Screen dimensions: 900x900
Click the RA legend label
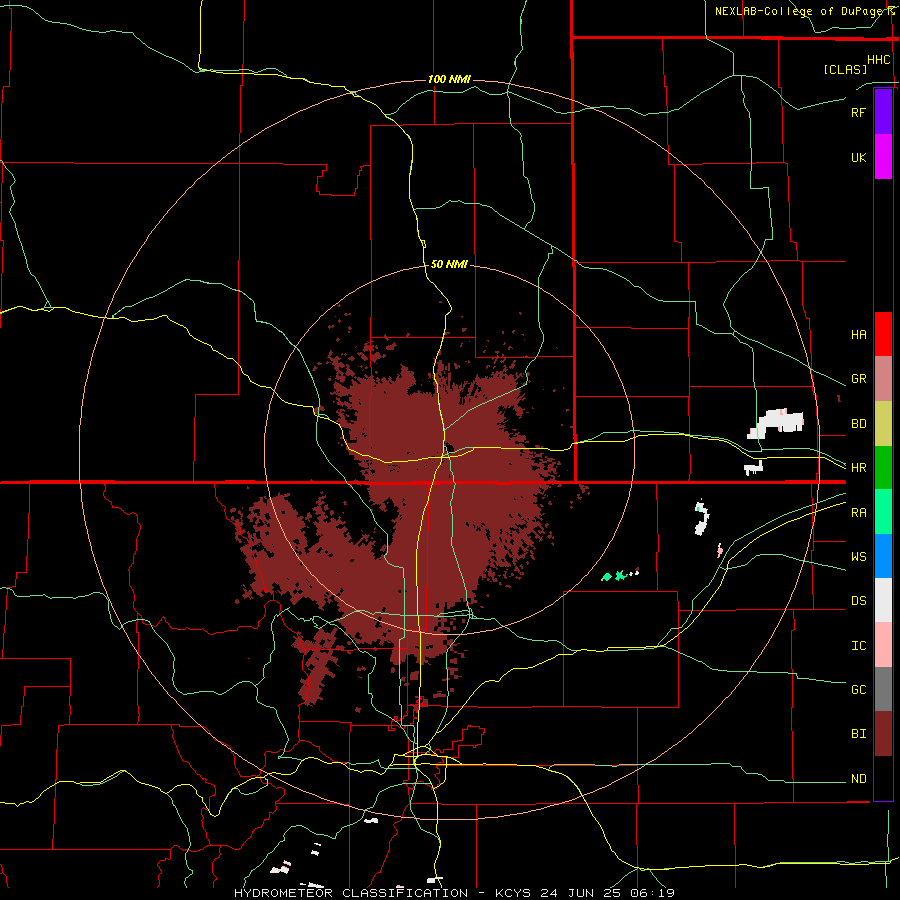(858, 513)
